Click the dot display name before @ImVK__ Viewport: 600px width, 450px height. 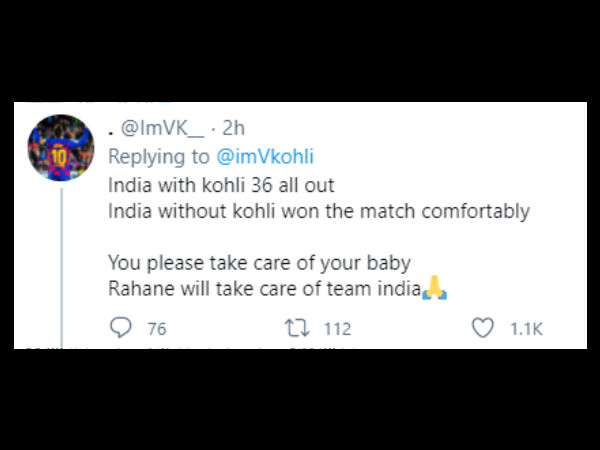point(110,129)
